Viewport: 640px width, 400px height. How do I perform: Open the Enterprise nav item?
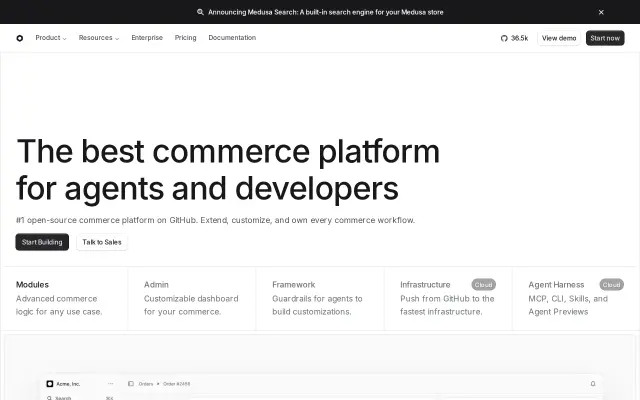147,38
